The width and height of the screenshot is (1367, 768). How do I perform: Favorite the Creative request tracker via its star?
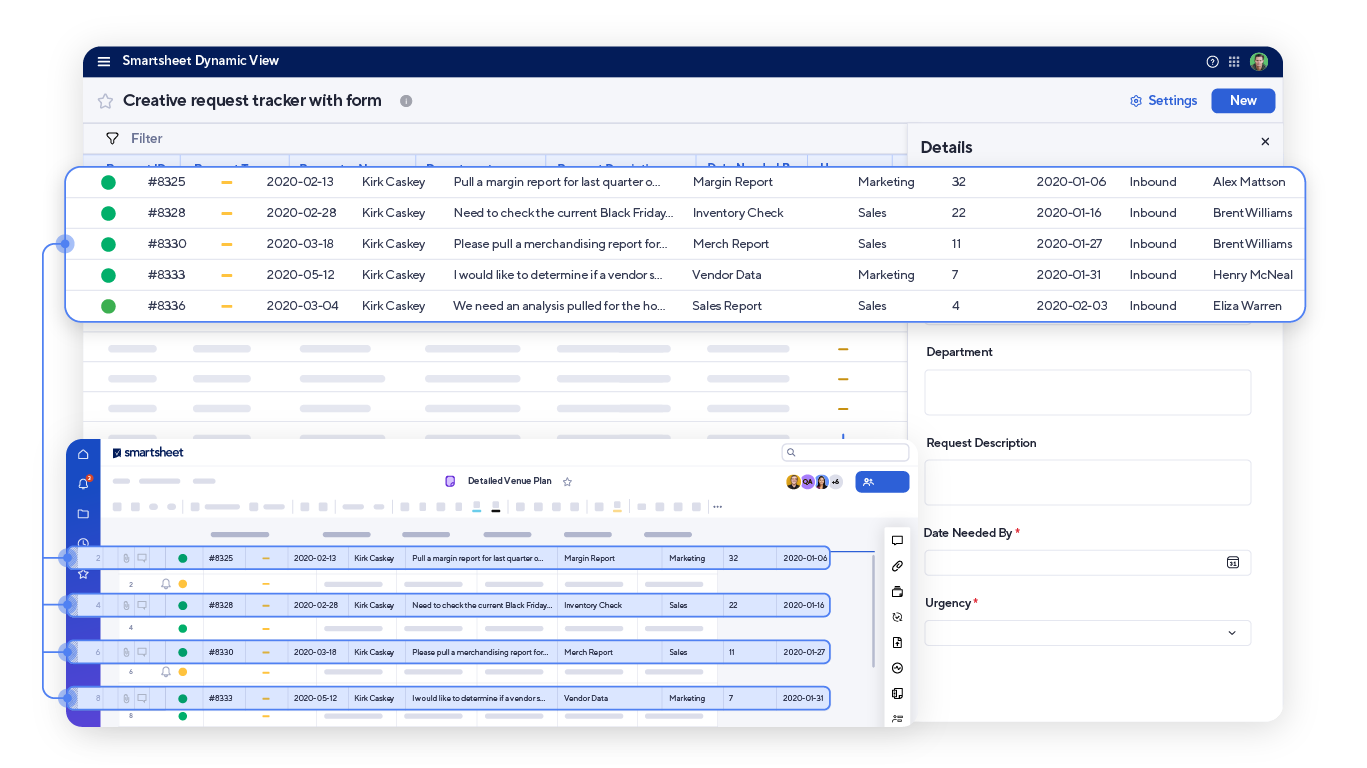tap(105, 100)
